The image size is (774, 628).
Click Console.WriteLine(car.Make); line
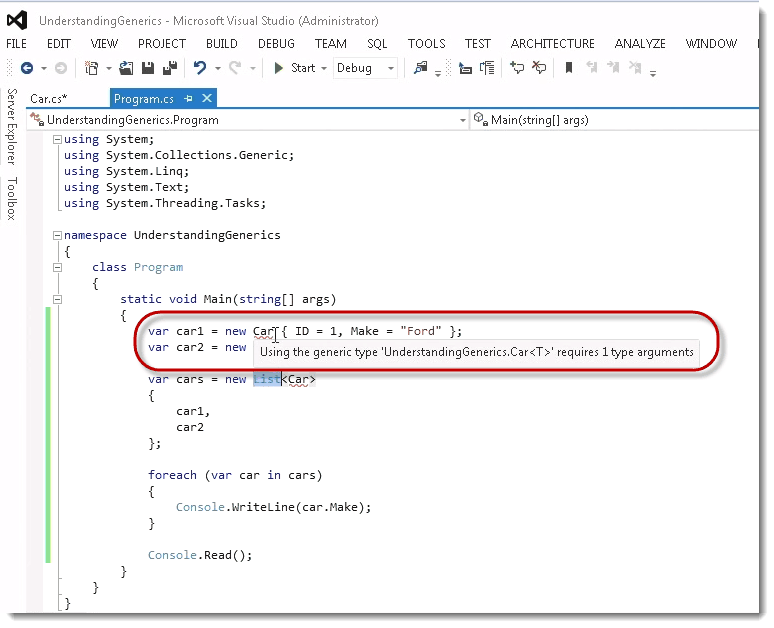[273, 507]
